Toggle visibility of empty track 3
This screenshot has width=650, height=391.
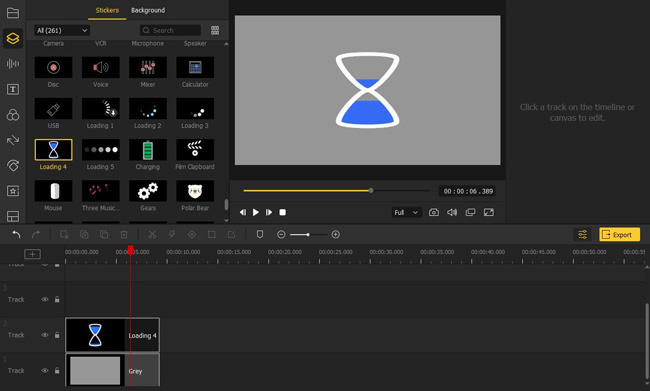pyautogui.click(x=44, y=299)
